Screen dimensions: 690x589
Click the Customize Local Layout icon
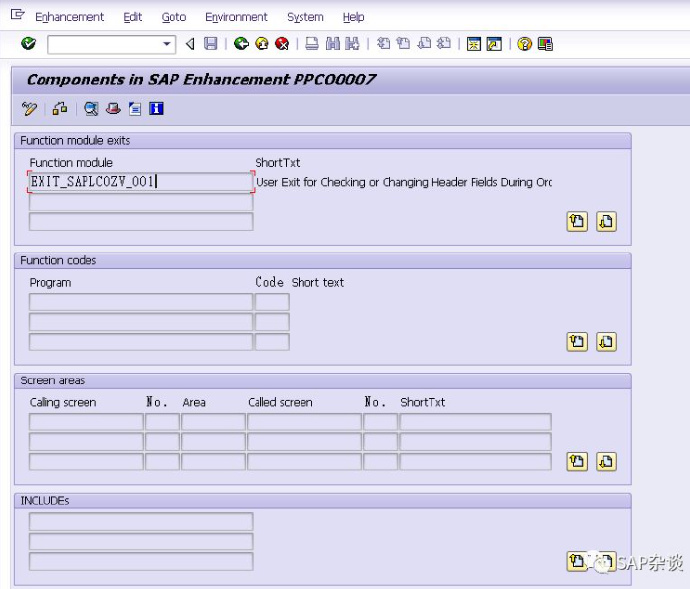point(545,44)
